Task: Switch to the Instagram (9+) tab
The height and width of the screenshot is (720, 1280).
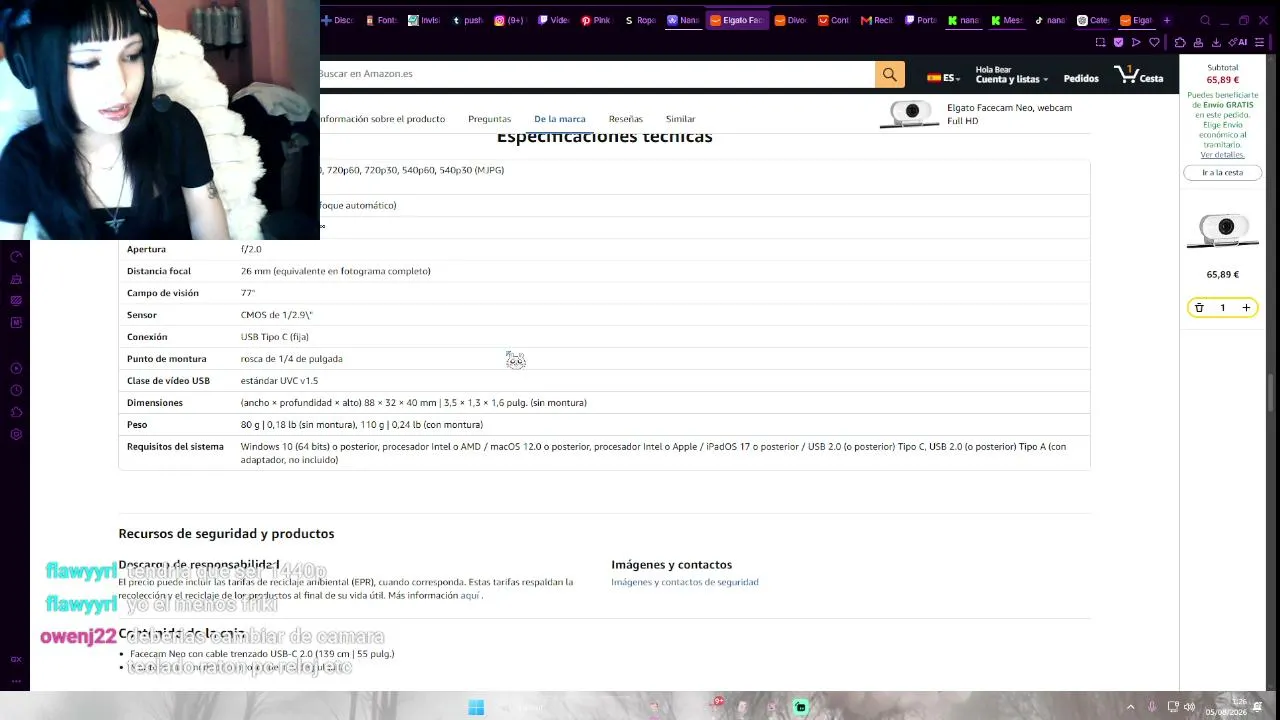Action: [x=510, y=20]
